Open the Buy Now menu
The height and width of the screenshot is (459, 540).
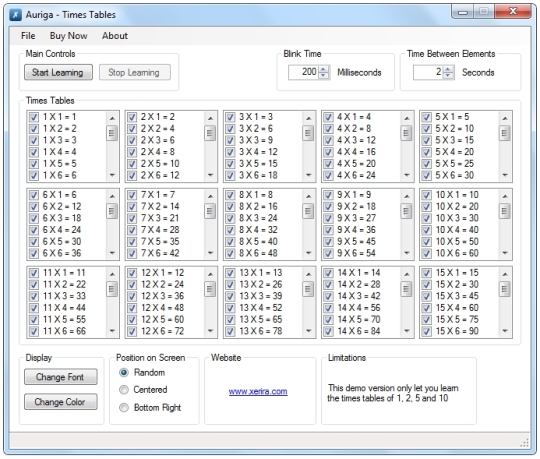(69, 36)
